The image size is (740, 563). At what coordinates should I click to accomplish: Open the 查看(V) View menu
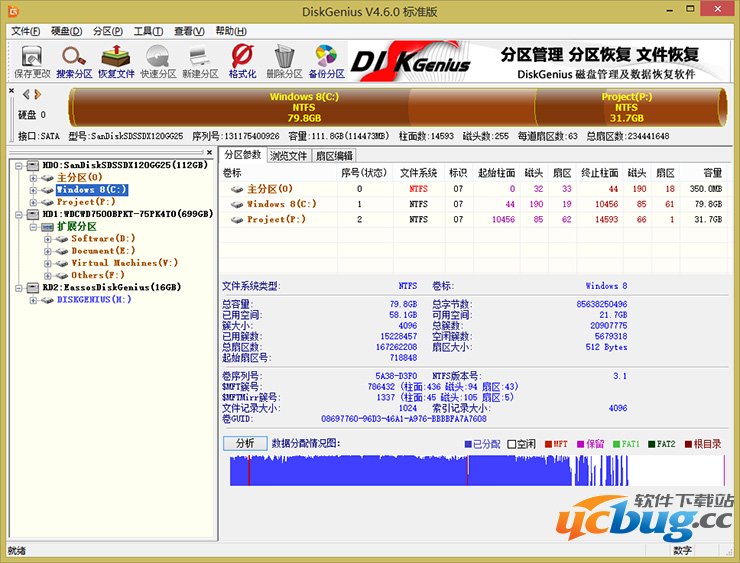click(x=189, y=31)
